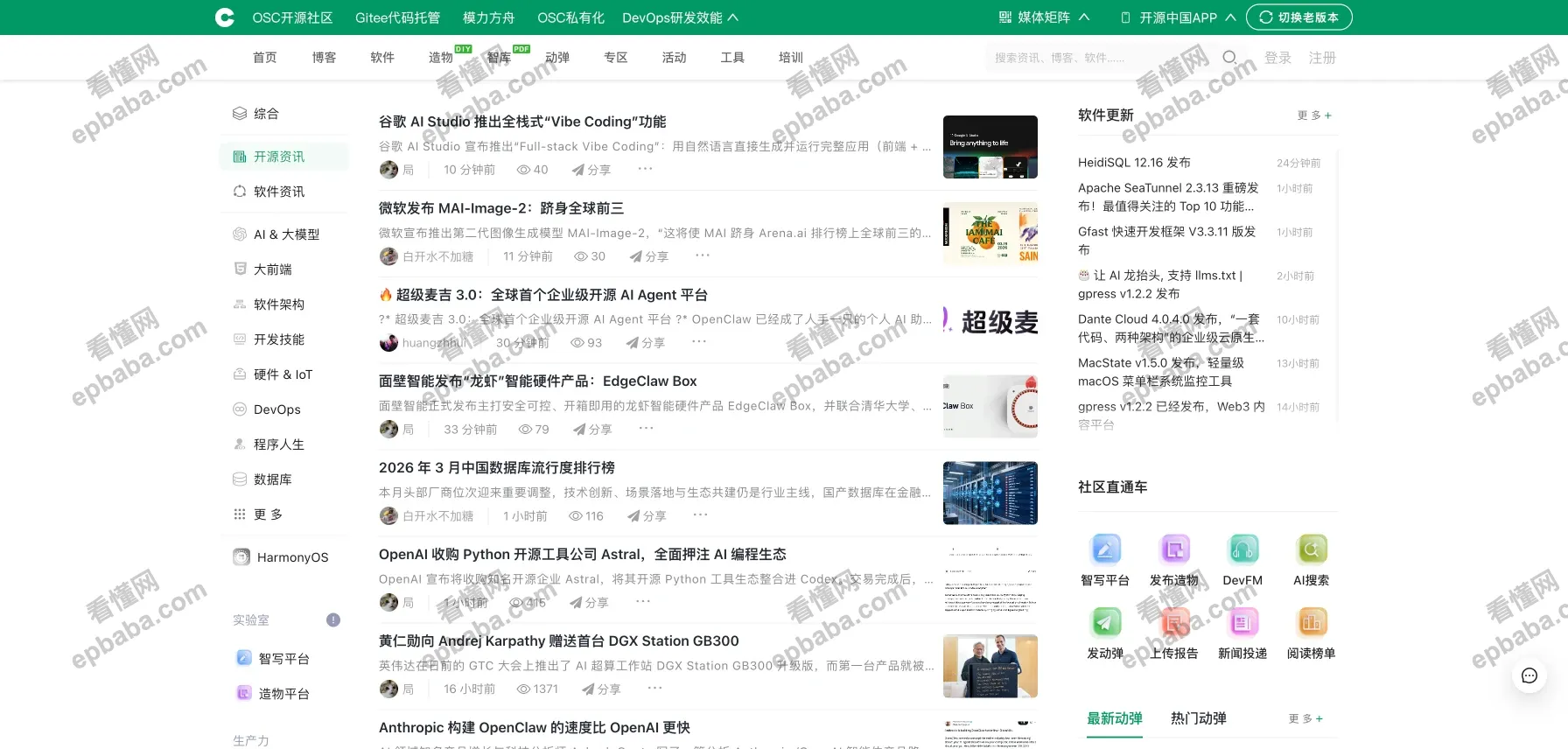This screenshot has height=749, width=1568.
Task: Open the chat feedback floating button
Action: pos(1529,675)
